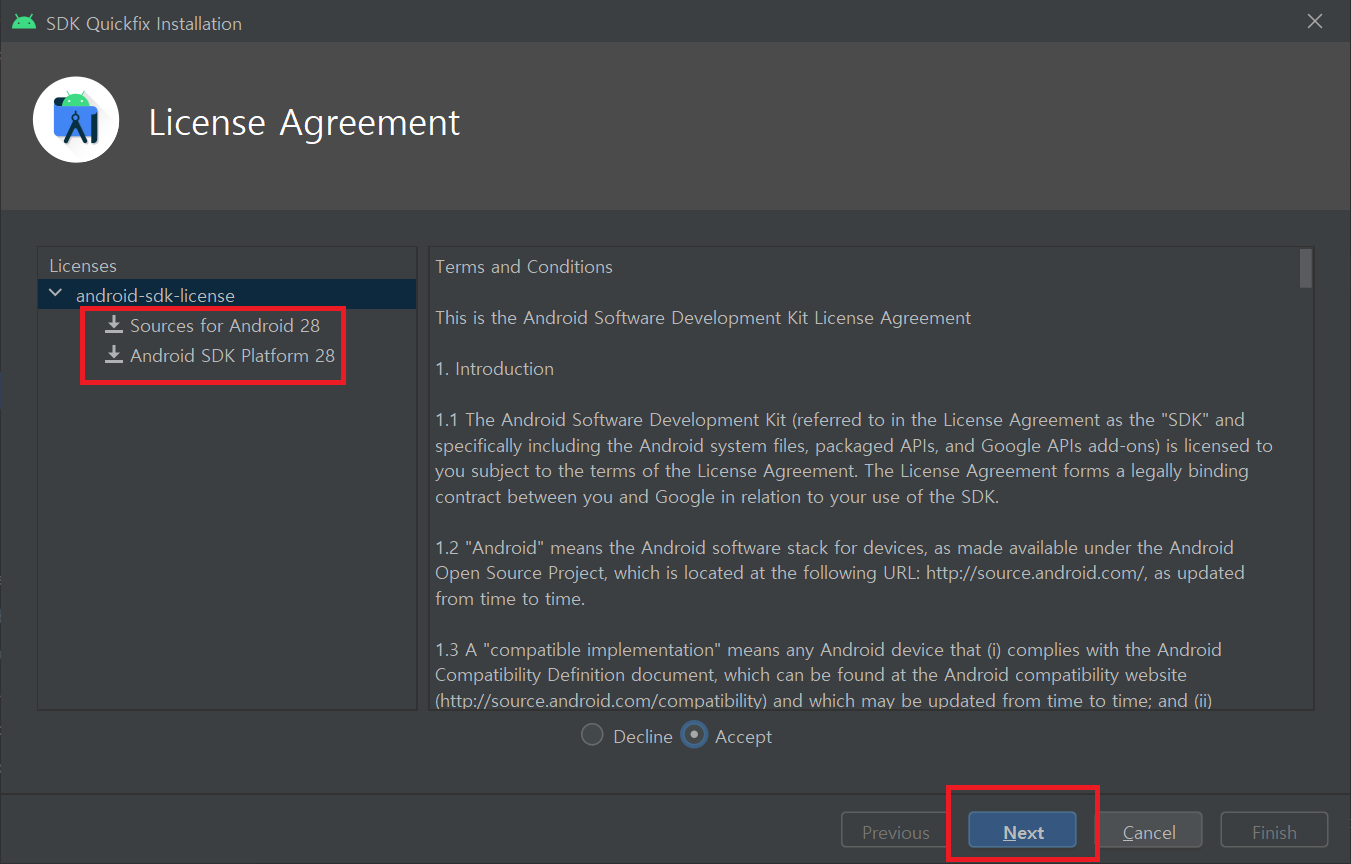
Task: Click the Terms and Conditions heading
Action: (x=524, y=267)
